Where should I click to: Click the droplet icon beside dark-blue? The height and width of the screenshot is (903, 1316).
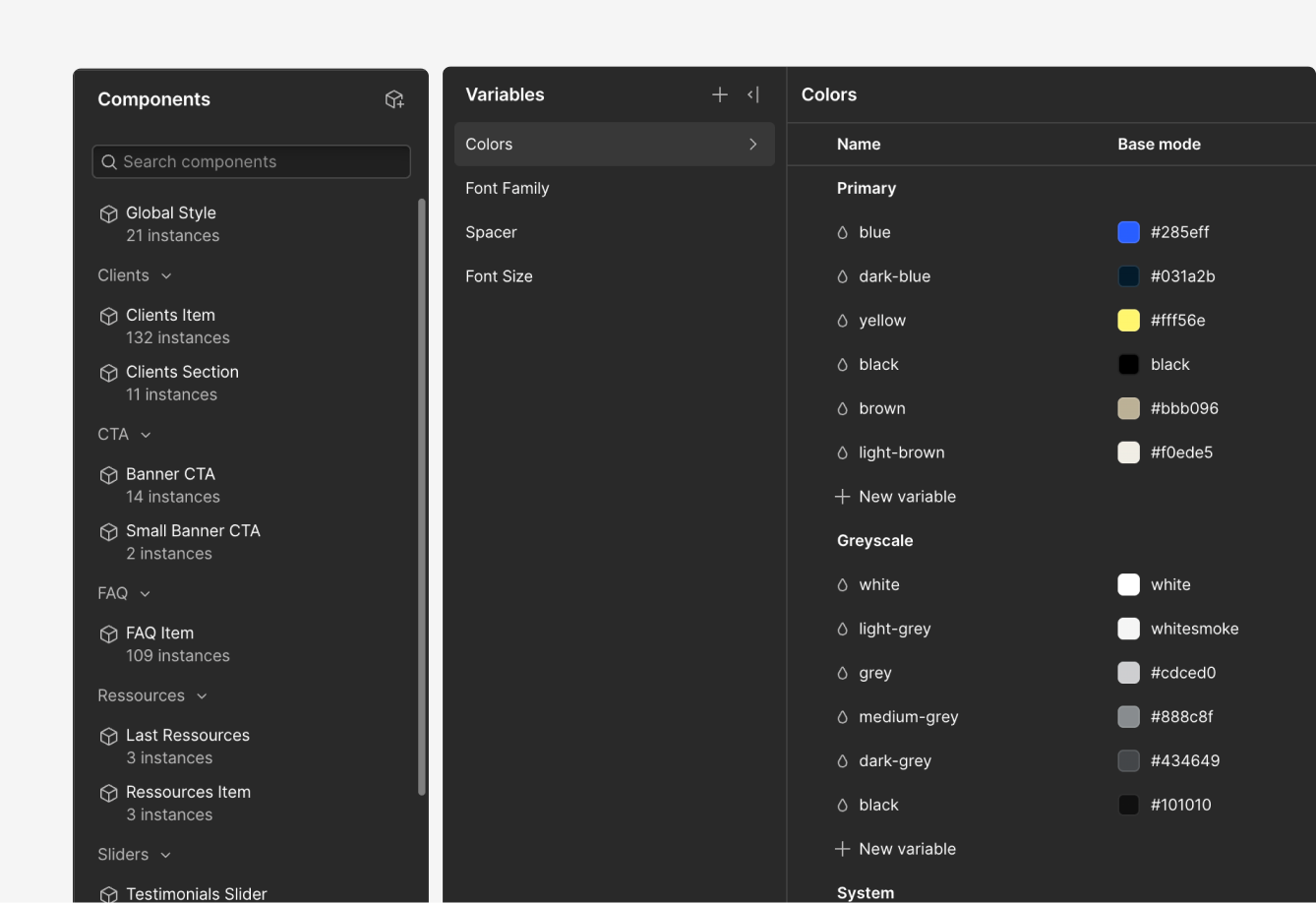pyautogui.click(x=842, y=276)
